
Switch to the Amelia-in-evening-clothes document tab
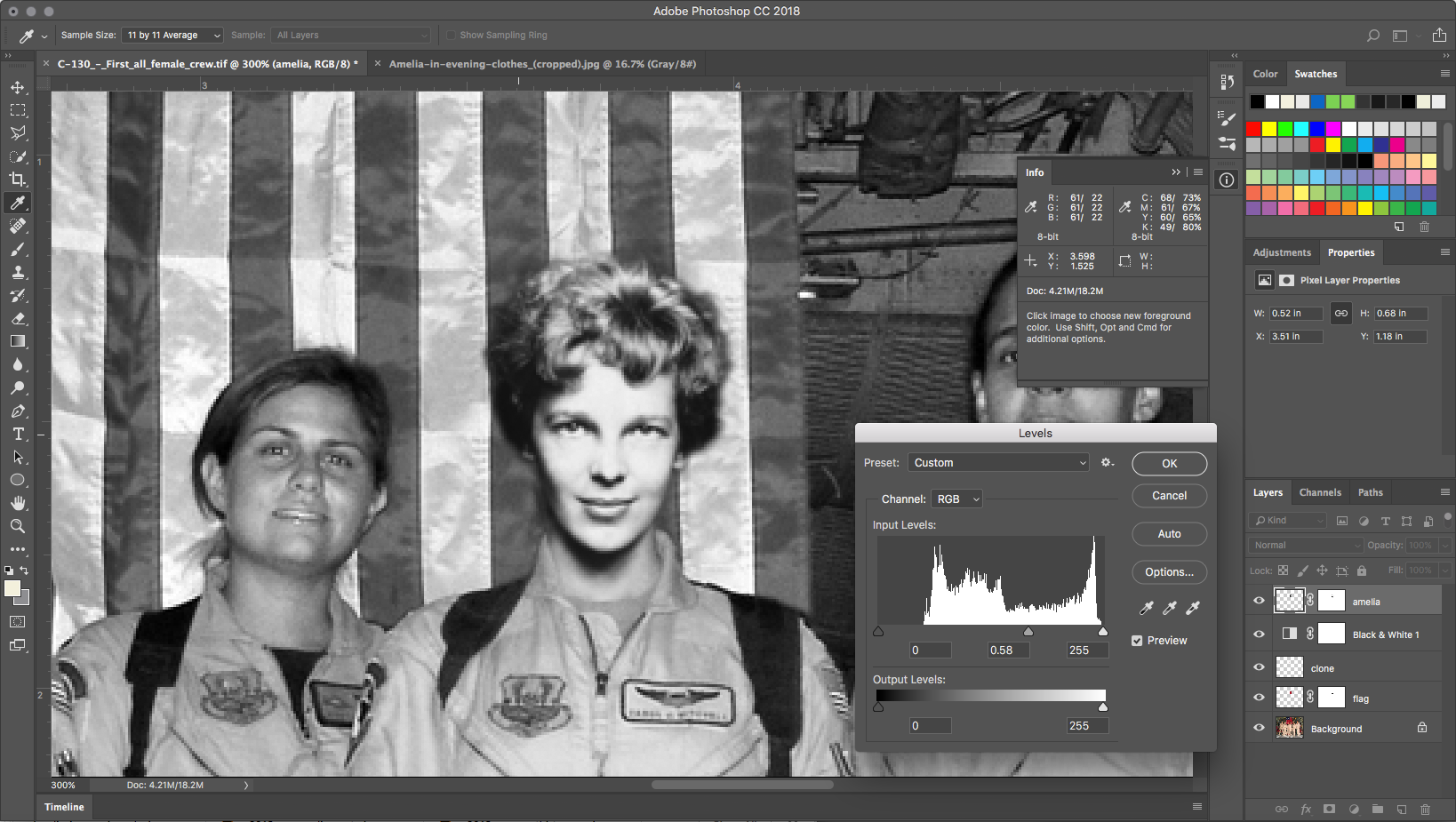[x=541, y=64]
